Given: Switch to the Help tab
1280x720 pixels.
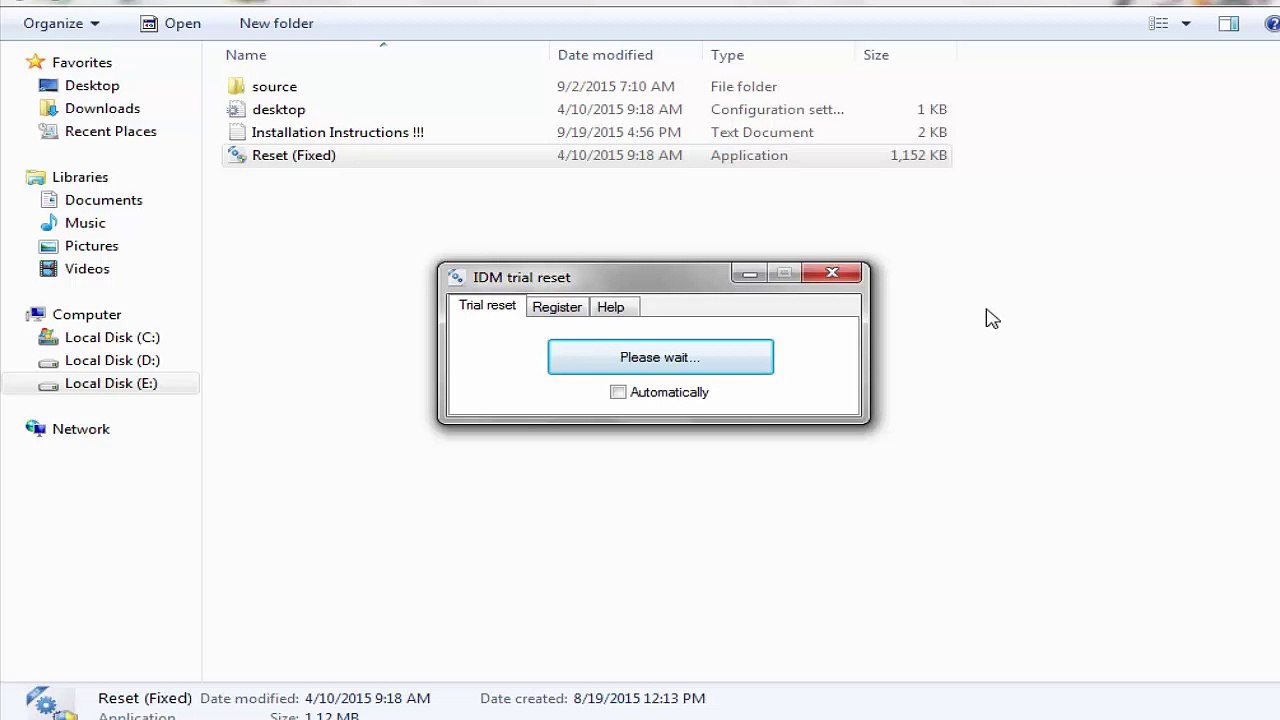Looking at the screenshot, I should (611, 307).
